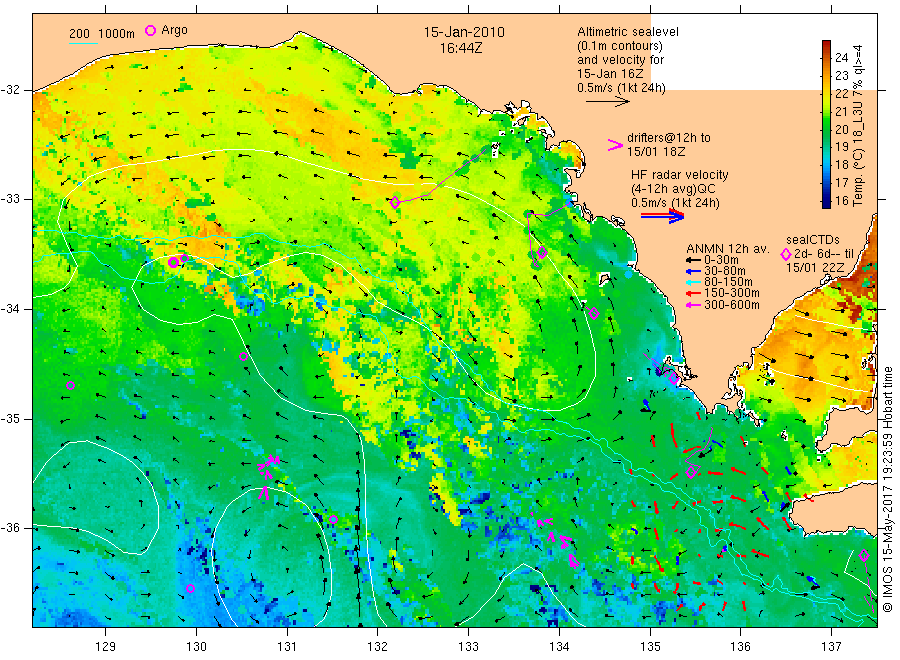Click the 'sealCTDs' legend heading
Screen dimensions: 900x660
coord(813,240)
